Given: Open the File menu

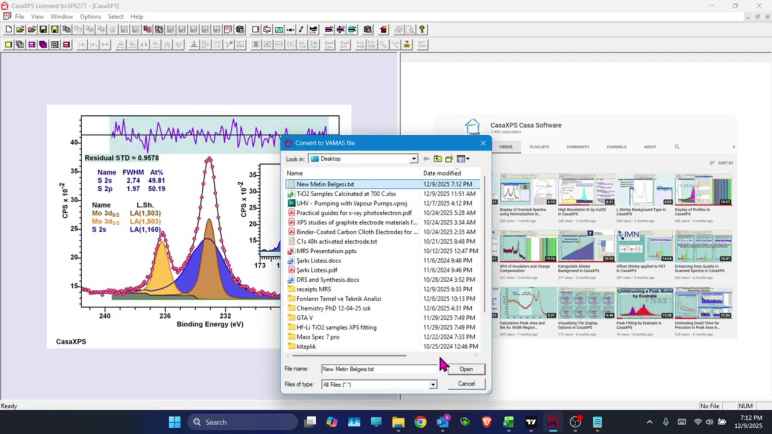Looking at the screenshot, I should tap(19, 17).
